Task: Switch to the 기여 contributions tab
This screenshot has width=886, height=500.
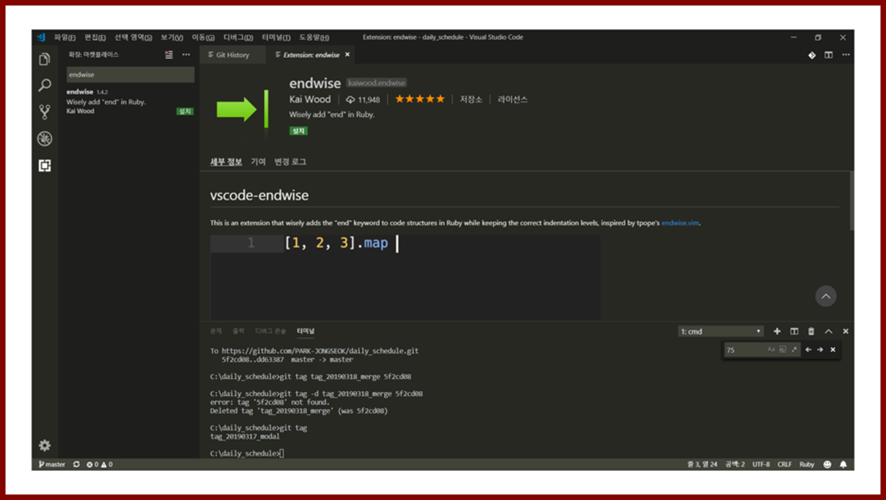Action: click(258, 162)
